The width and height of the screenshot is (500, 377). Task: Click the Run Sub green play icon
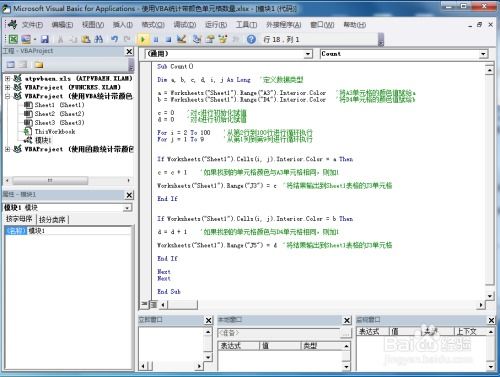pos(143,39)
